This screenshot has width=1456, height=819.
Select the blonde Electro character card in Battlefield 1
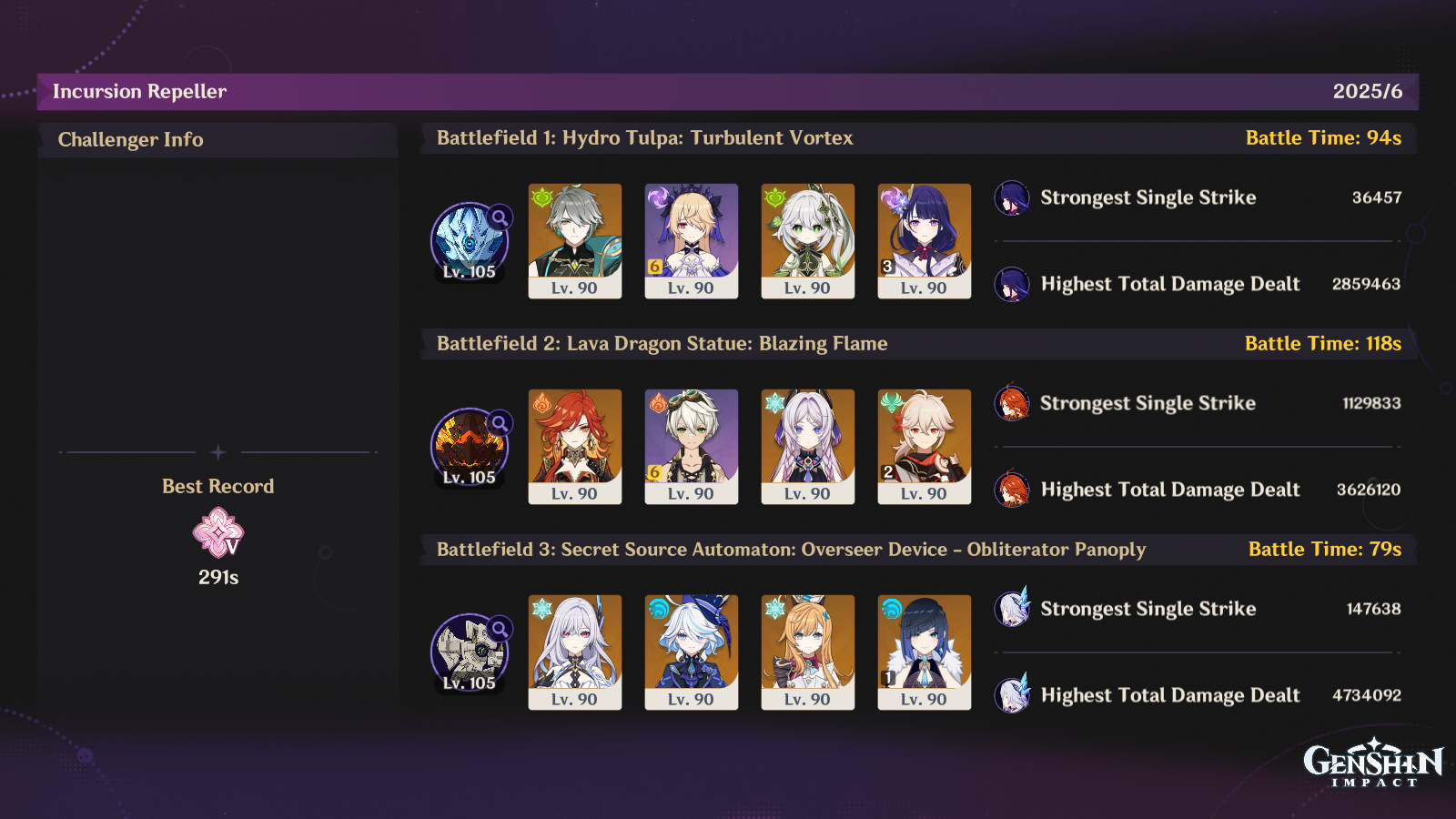click(692, 241)
